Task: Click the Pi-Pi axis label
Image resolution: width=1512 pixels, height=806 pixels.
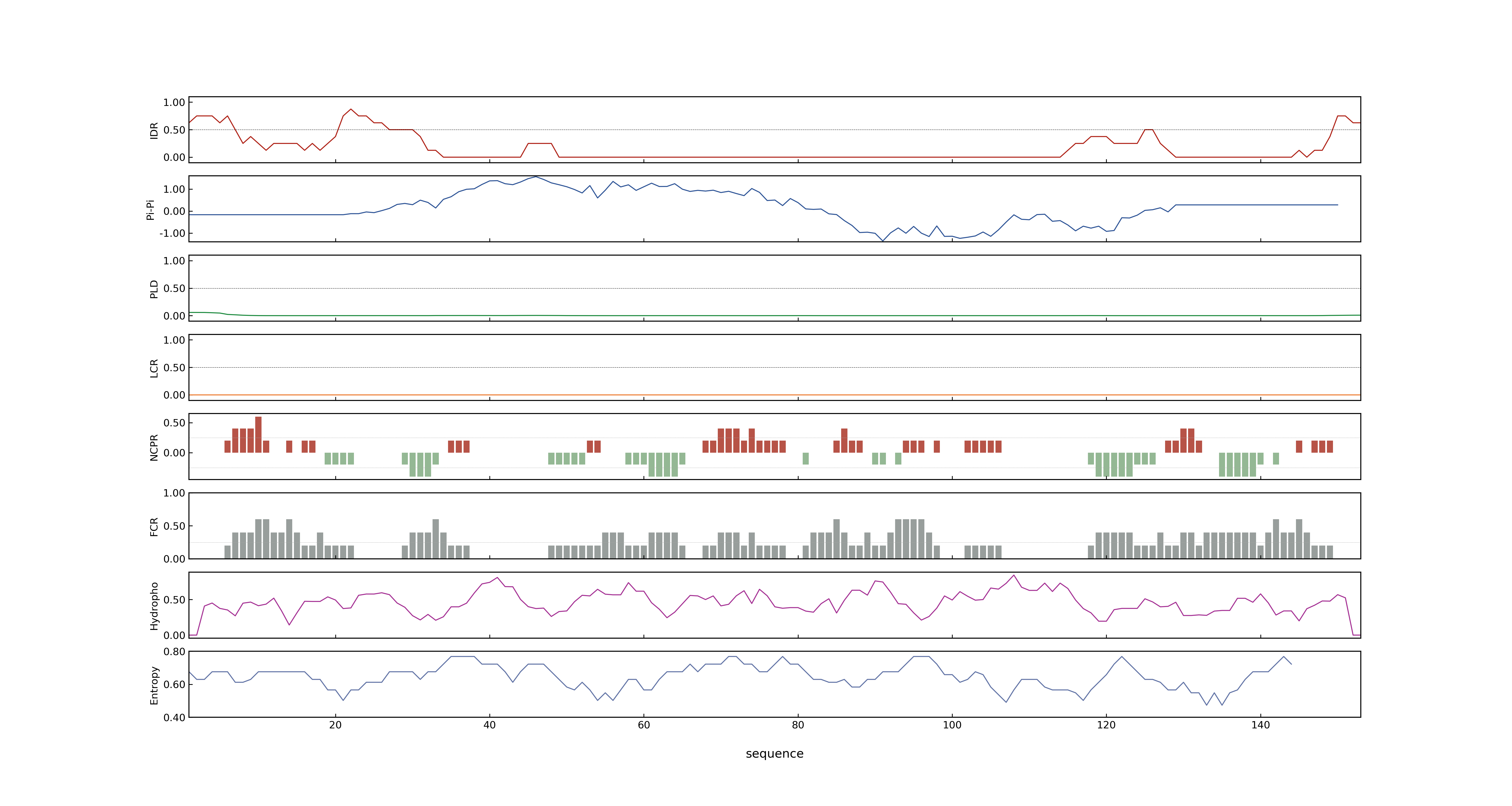Action: coord(150,209)
